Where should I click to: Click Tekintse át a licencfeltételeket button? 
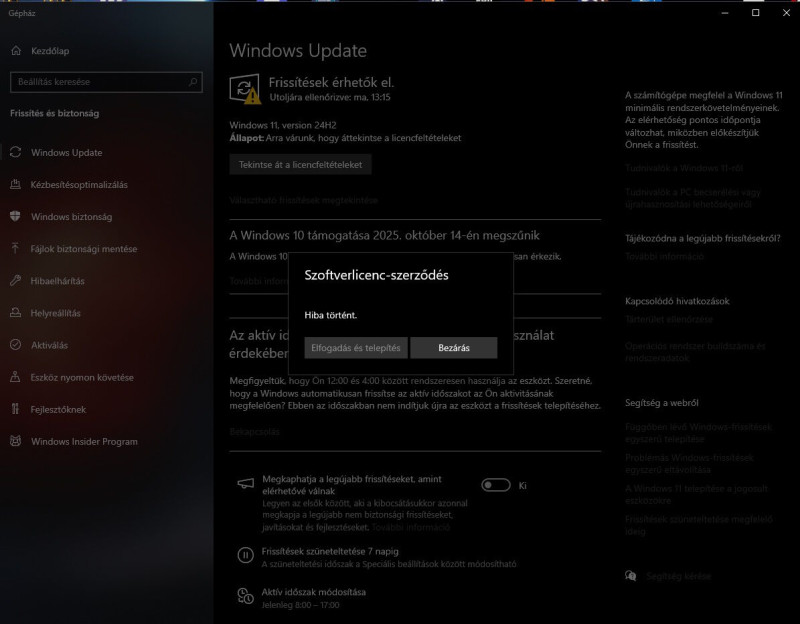(x=300, y=165)
